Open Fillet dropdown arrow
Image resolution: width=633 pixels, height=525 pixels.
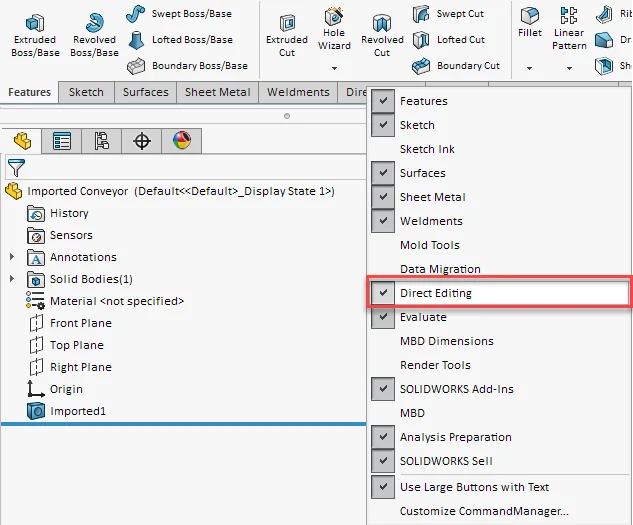(529, 68)
